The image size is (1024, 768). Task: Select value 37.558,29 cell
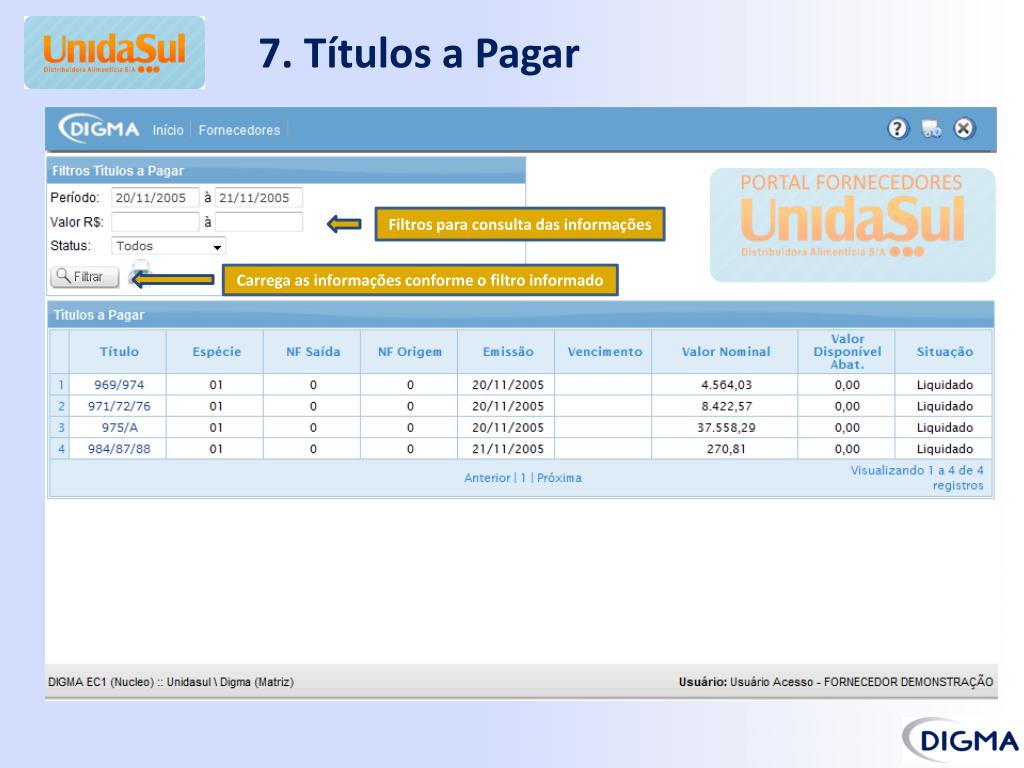click(x=725, y=428)
